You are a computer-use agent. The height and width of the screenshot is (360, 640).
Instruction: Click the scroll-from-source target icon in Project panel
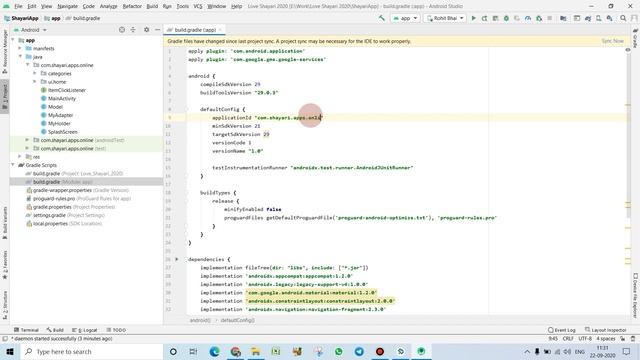click(x=122, y=30)
